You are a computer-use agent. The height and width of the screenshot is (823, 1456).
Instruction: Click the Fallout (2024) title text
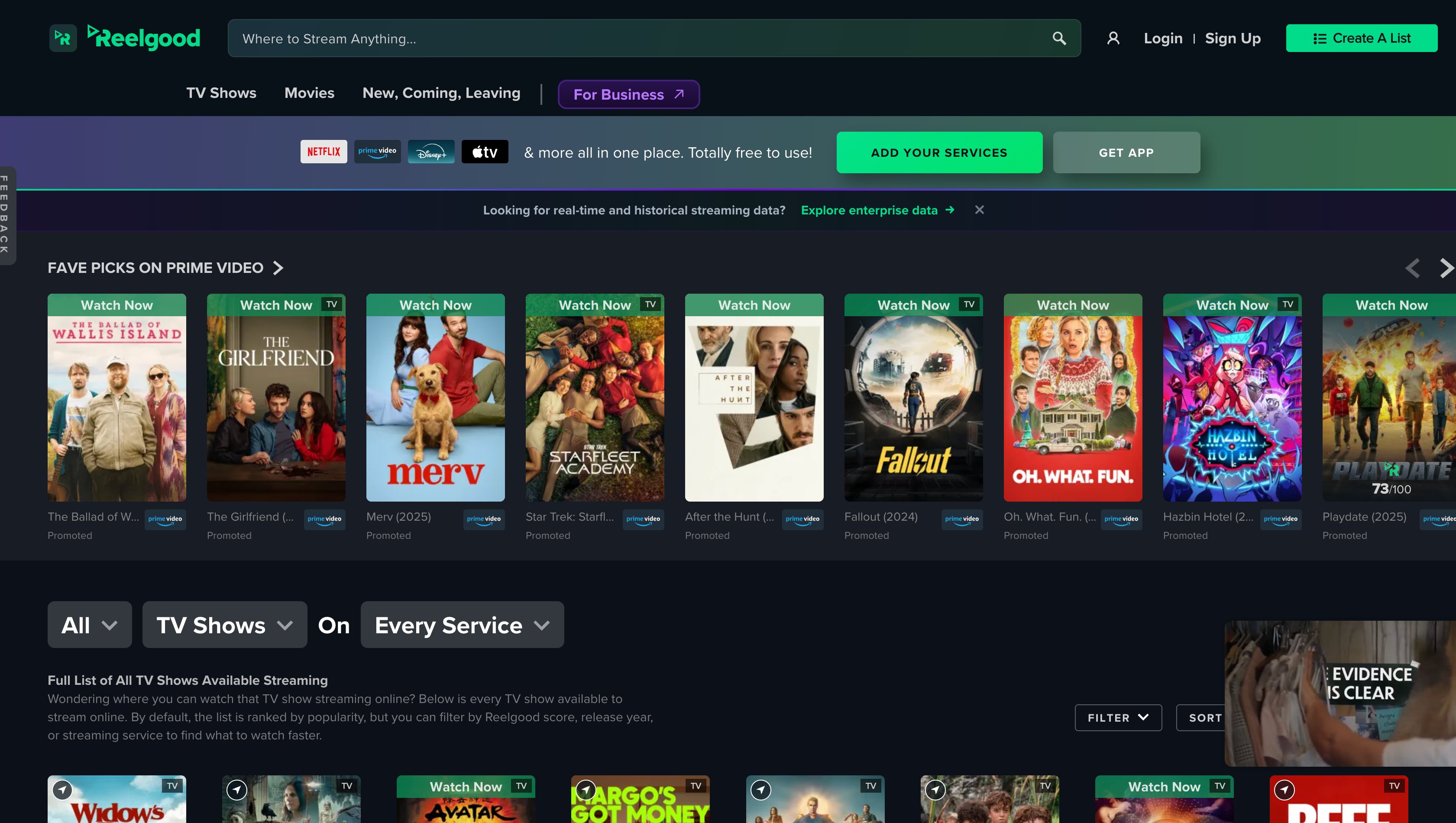pyautogui.click(x=881, y=517)
